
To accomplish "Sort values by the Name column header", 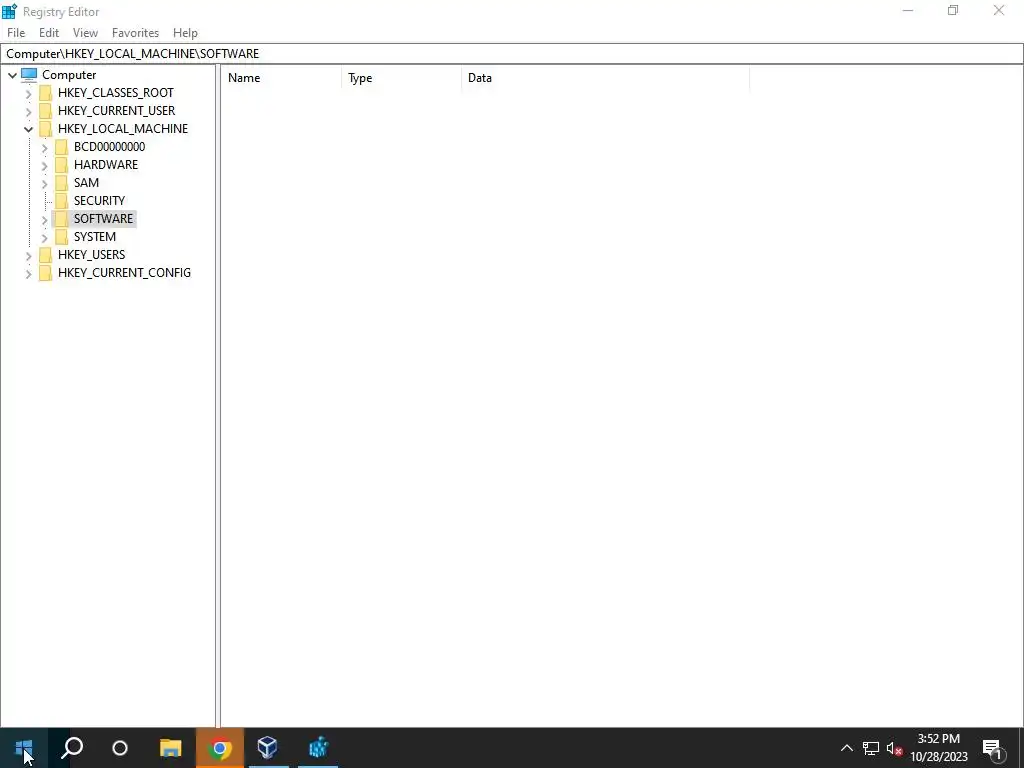I will [x=281, y=78].
